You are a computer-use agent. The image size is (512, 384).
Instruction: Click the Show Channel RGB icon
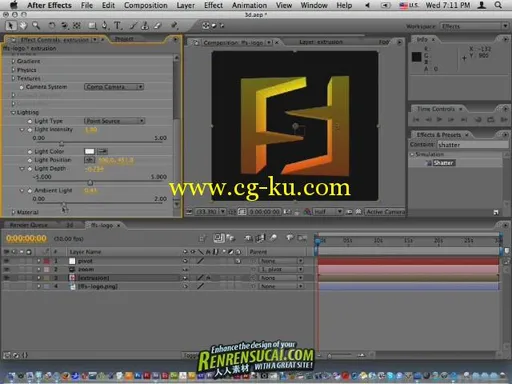coord(308,212)
